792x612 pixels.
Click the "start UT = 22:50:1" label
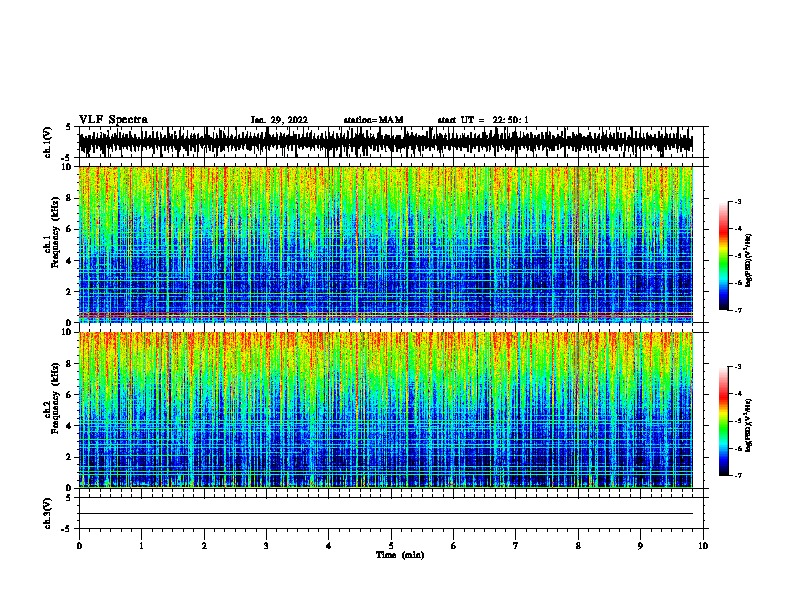pos(483,120)
